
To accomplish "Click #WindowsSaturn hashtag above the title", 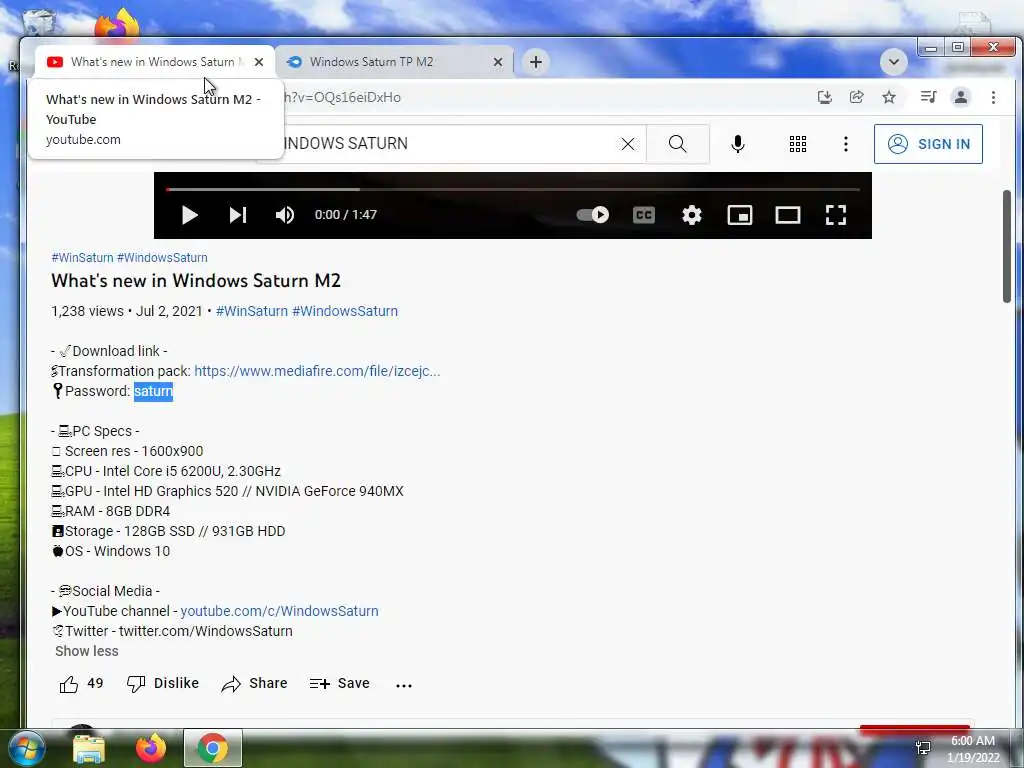I will 162,258.
